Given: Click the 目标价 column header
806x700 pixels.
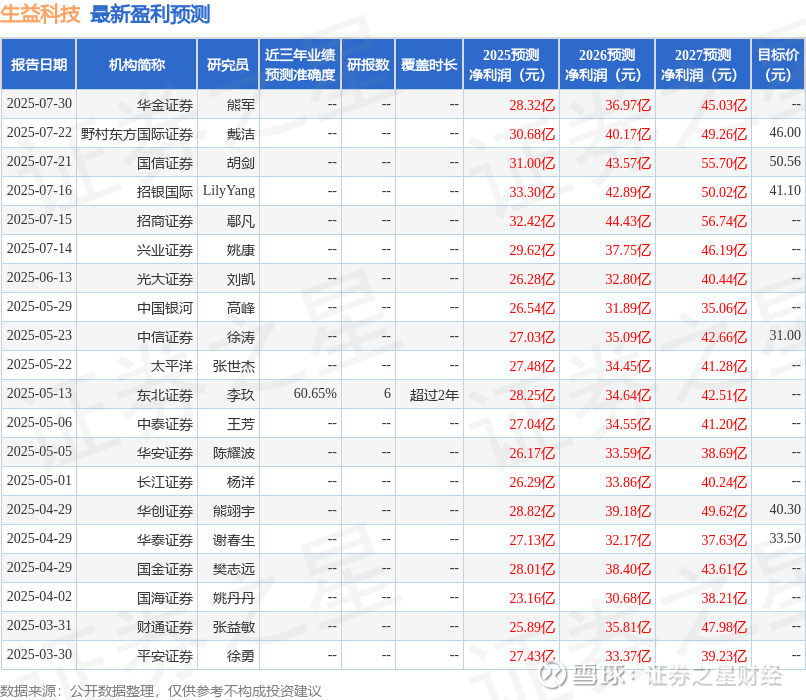Looking at the screenshot, I should tap(778, 64).
